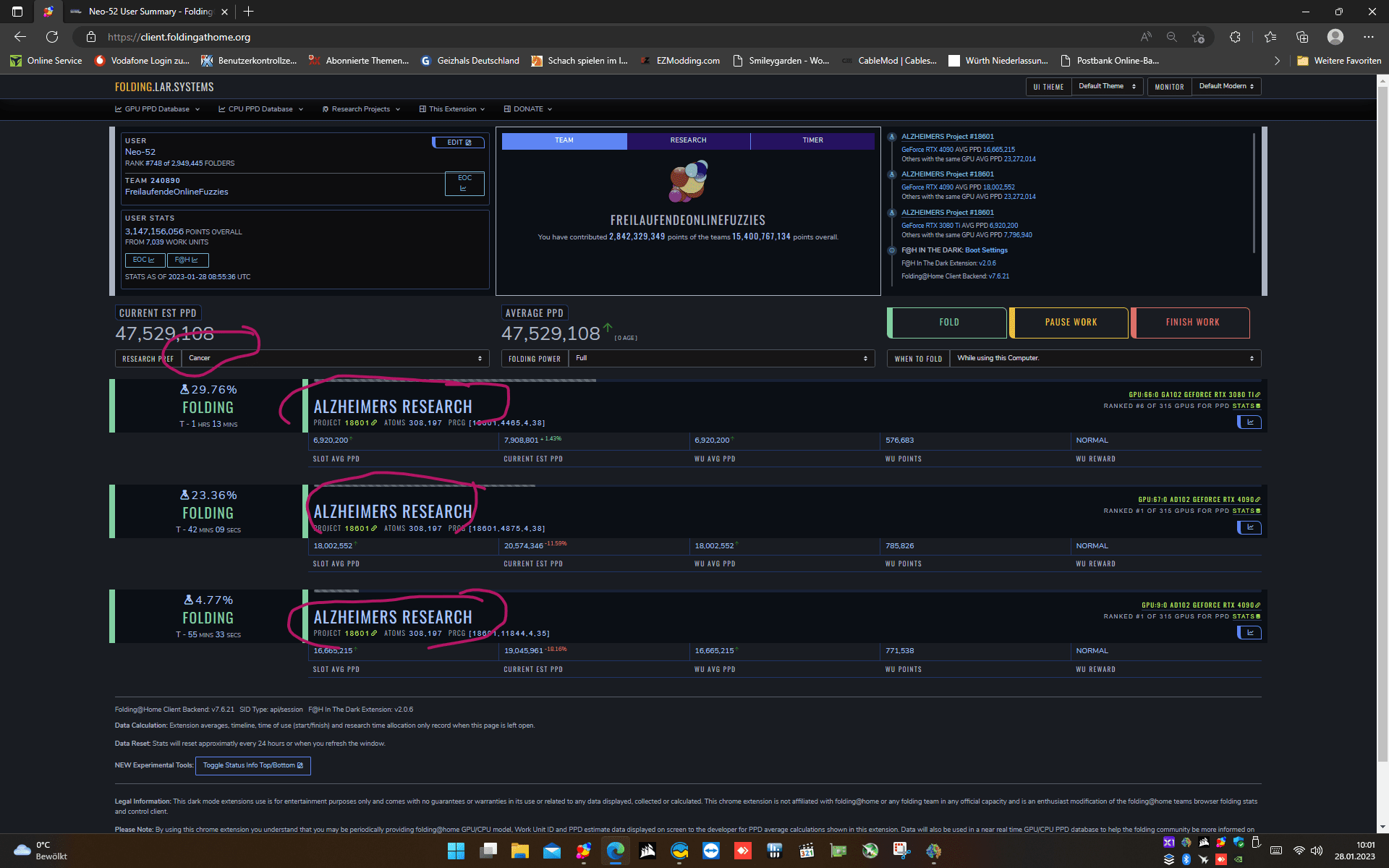Open browser profile avatar icon
The height and width of the screenshot is (868, 1389).
(1335, 37)
